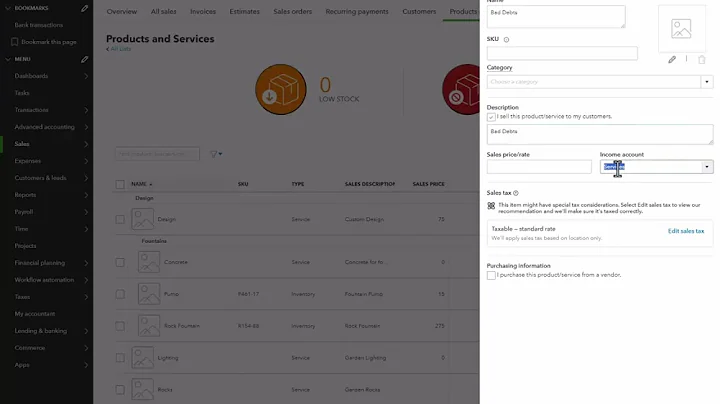Check the Pump row checkbox
Screen dimensions: 720x404
[120, 294]
